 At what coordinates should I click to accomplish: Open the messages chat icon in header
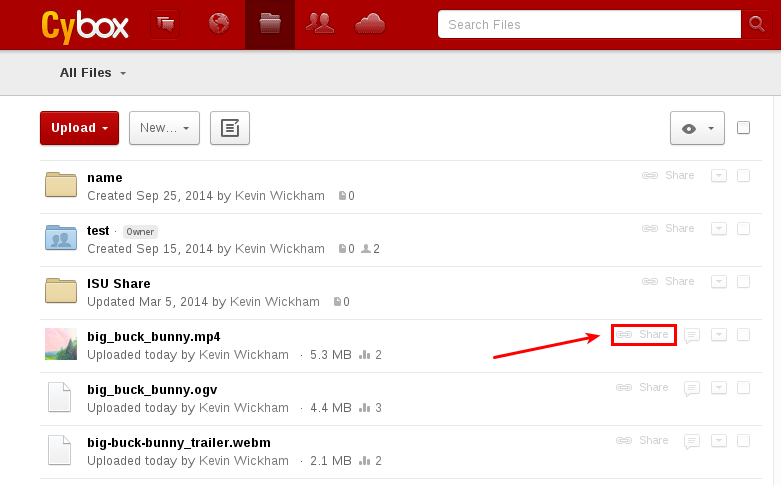pyautogui.click(x=165, y=24)
